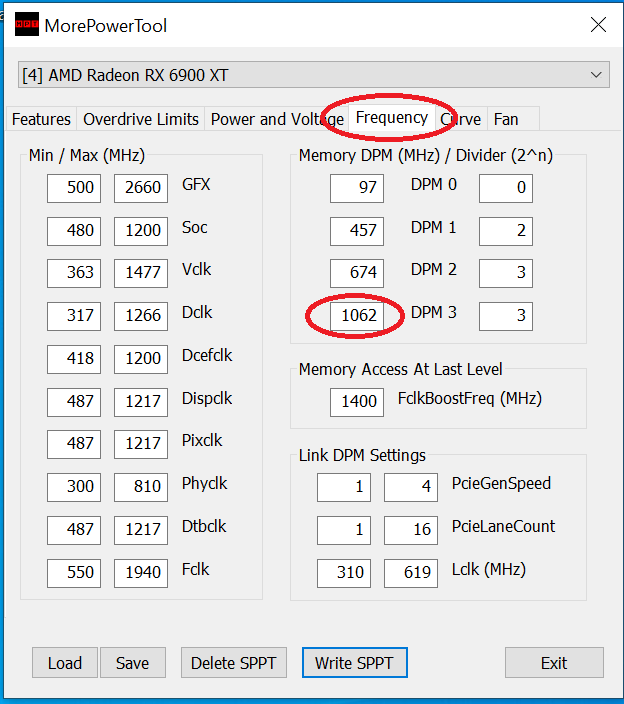The width and height of the screenshot is (624, 704).
Task: Edit the Dcefclk maximum field
Action: pyautogui.click(x=141, y=359)
